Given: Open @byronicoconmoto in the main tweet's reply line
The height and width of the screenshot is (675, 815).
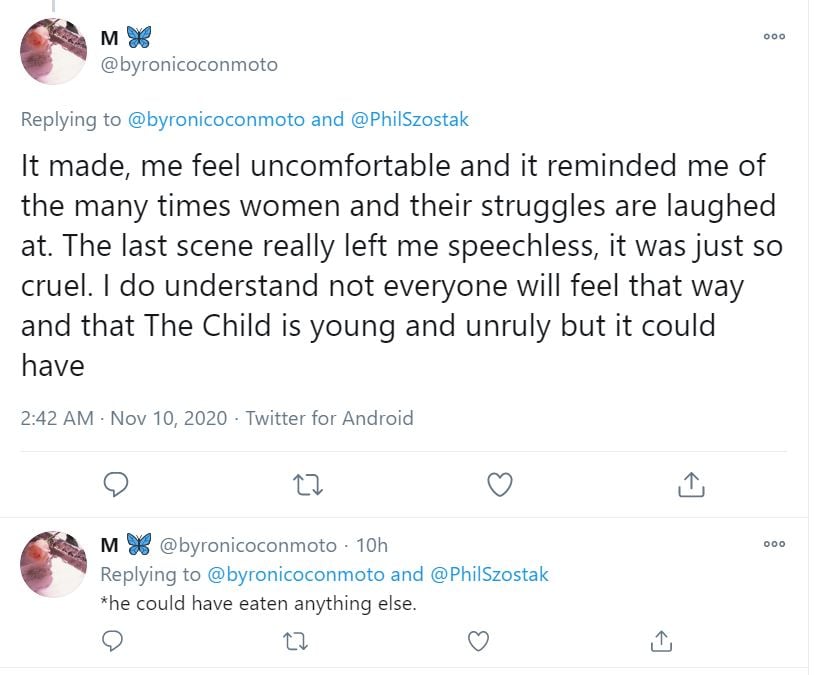Looking at the screenshot, I should pos(217,120).
